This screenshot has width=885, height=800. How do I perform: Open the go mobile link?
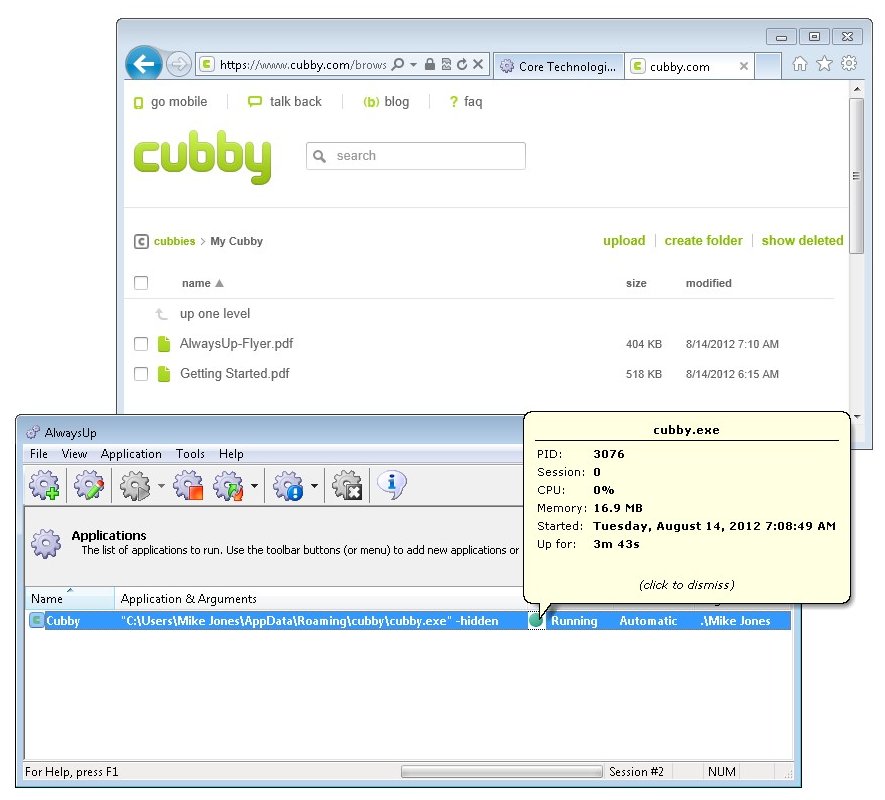coord(170,102)
